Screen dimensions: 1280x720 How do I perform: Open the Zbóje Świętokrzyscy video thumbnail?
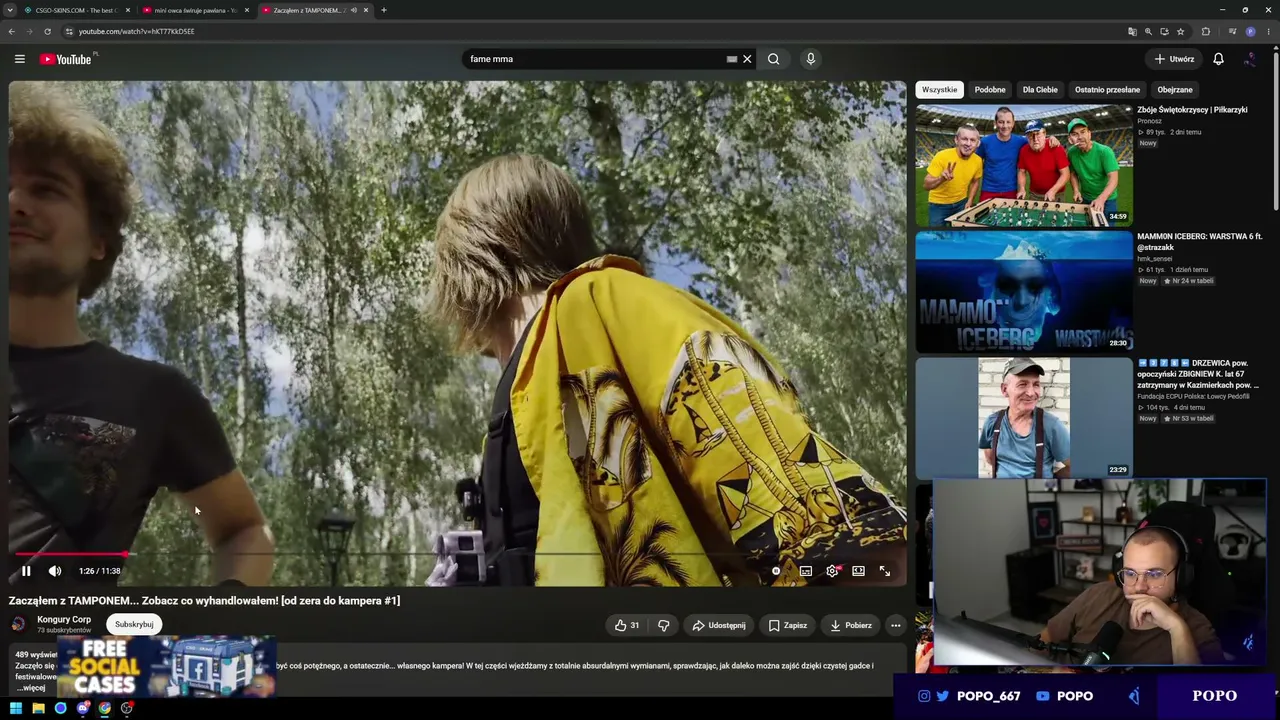(1024, 165)
